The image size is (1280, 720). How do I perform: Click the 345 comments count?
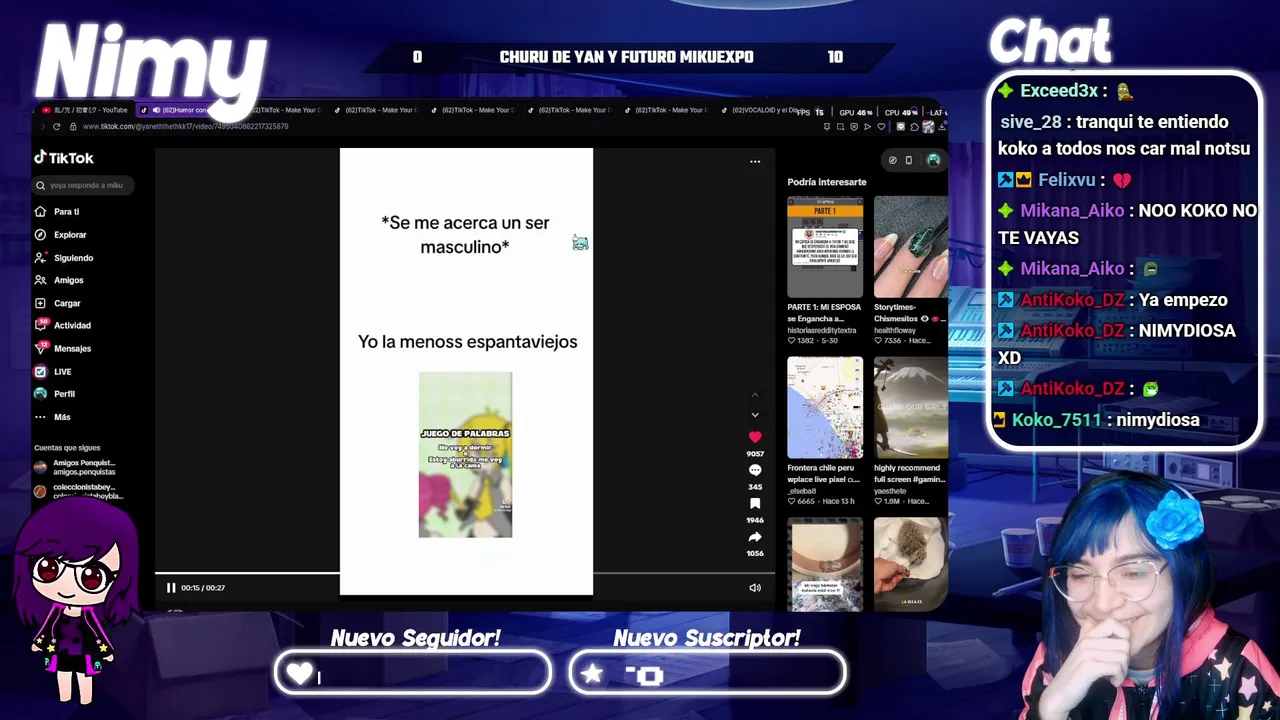(x=755, y=487)
